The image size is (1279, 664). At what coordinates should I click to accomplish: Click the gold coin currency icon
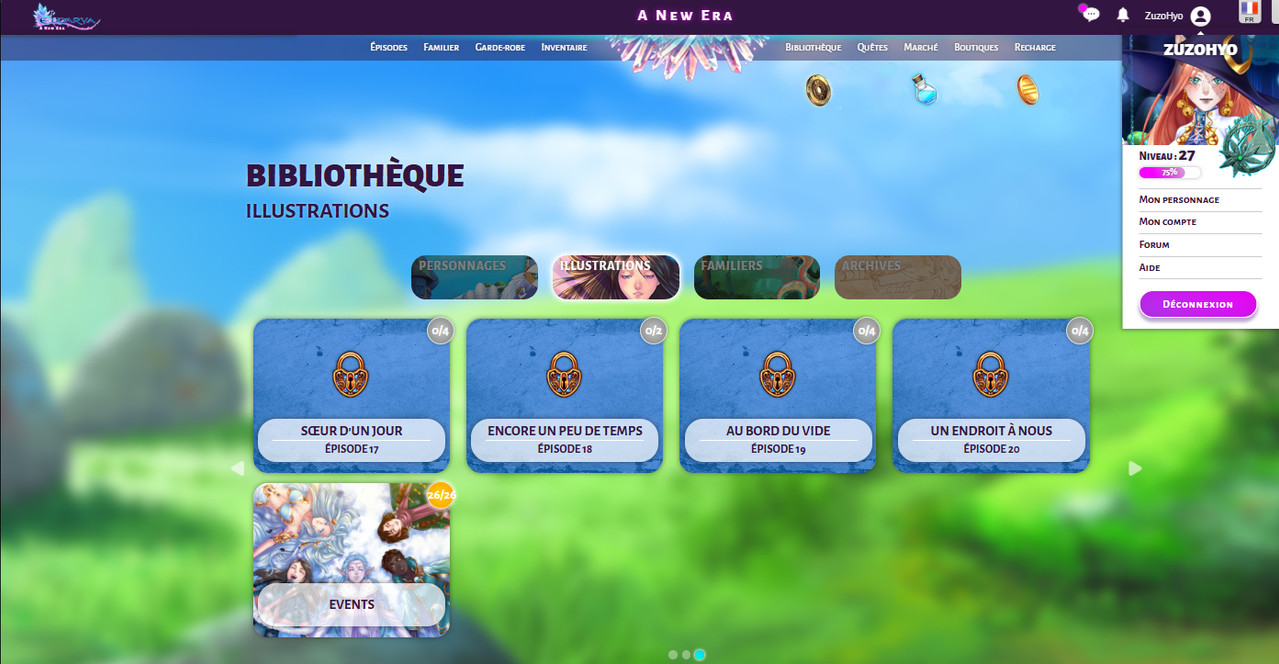[1028, 90]
